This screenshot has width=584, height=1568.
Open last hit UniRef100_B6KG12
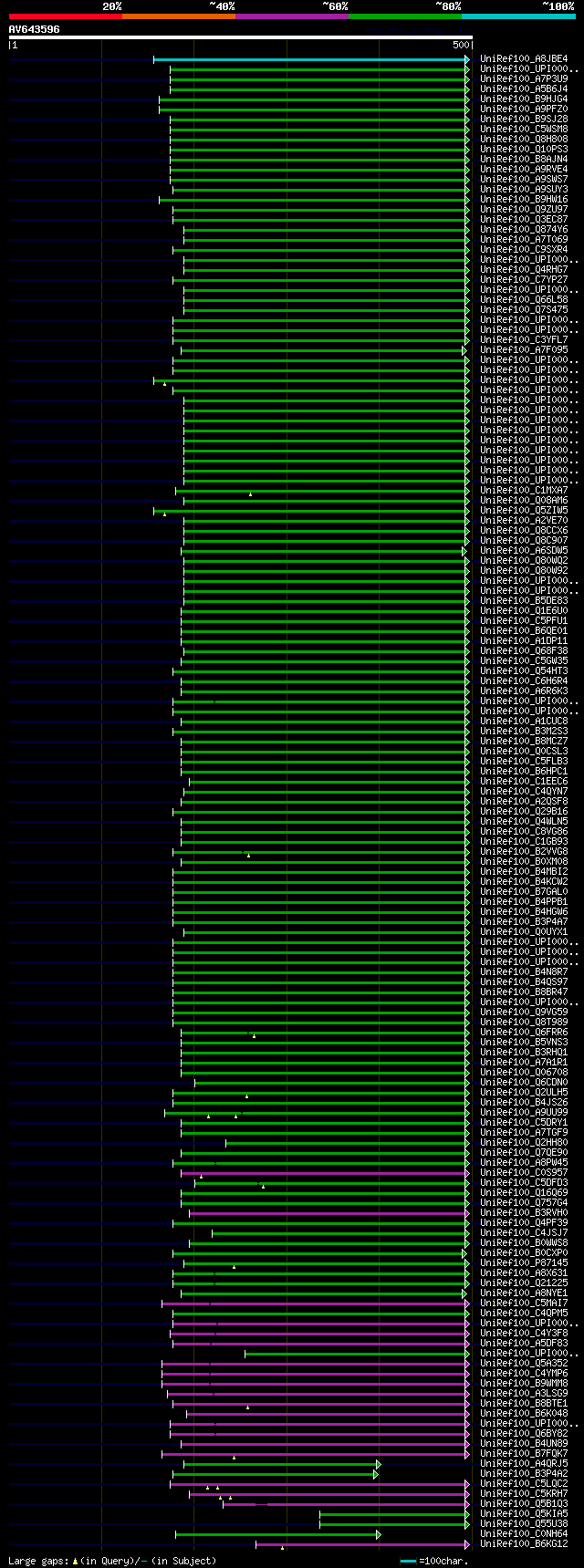pos(524,1544)
